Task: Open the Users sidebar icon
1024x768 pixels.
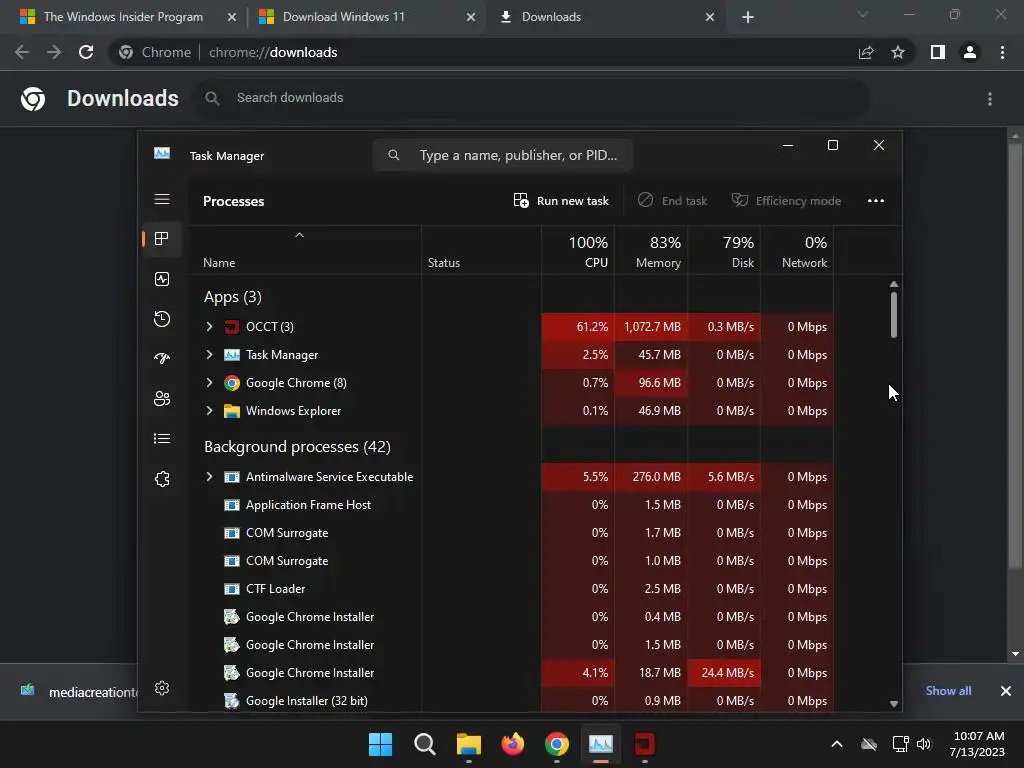Action: [x=162, y=398]
